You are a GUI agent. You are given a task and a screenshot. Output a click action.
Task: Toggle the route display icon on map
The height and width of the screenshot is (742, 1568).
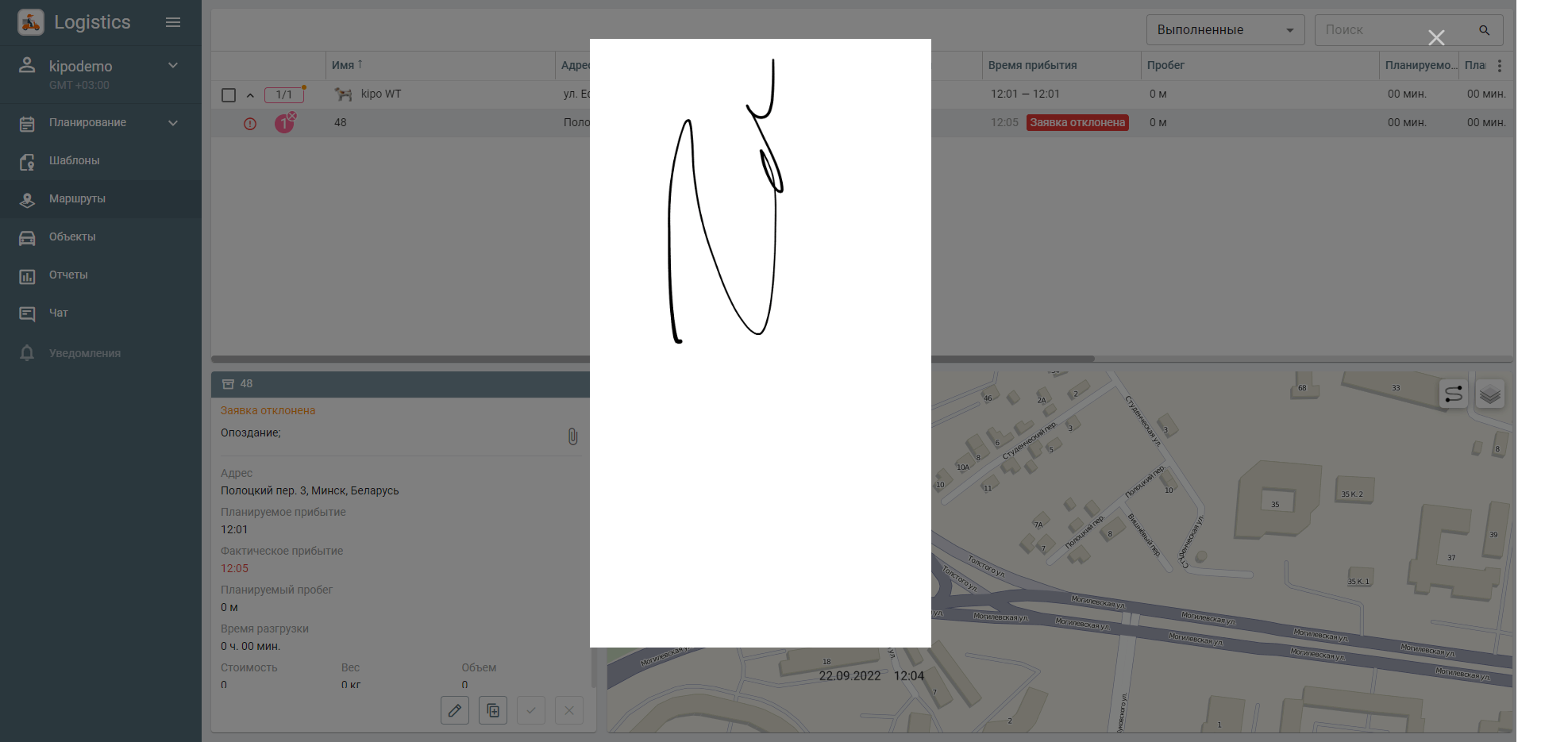coord(1453,394)
